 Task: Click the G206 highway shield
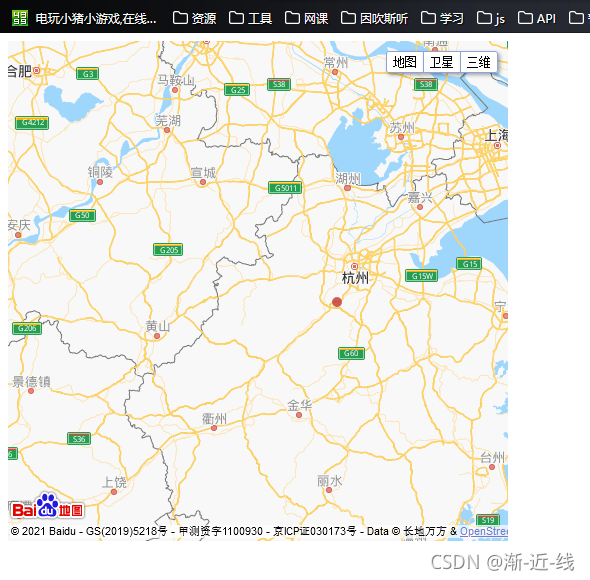[27, 328]
